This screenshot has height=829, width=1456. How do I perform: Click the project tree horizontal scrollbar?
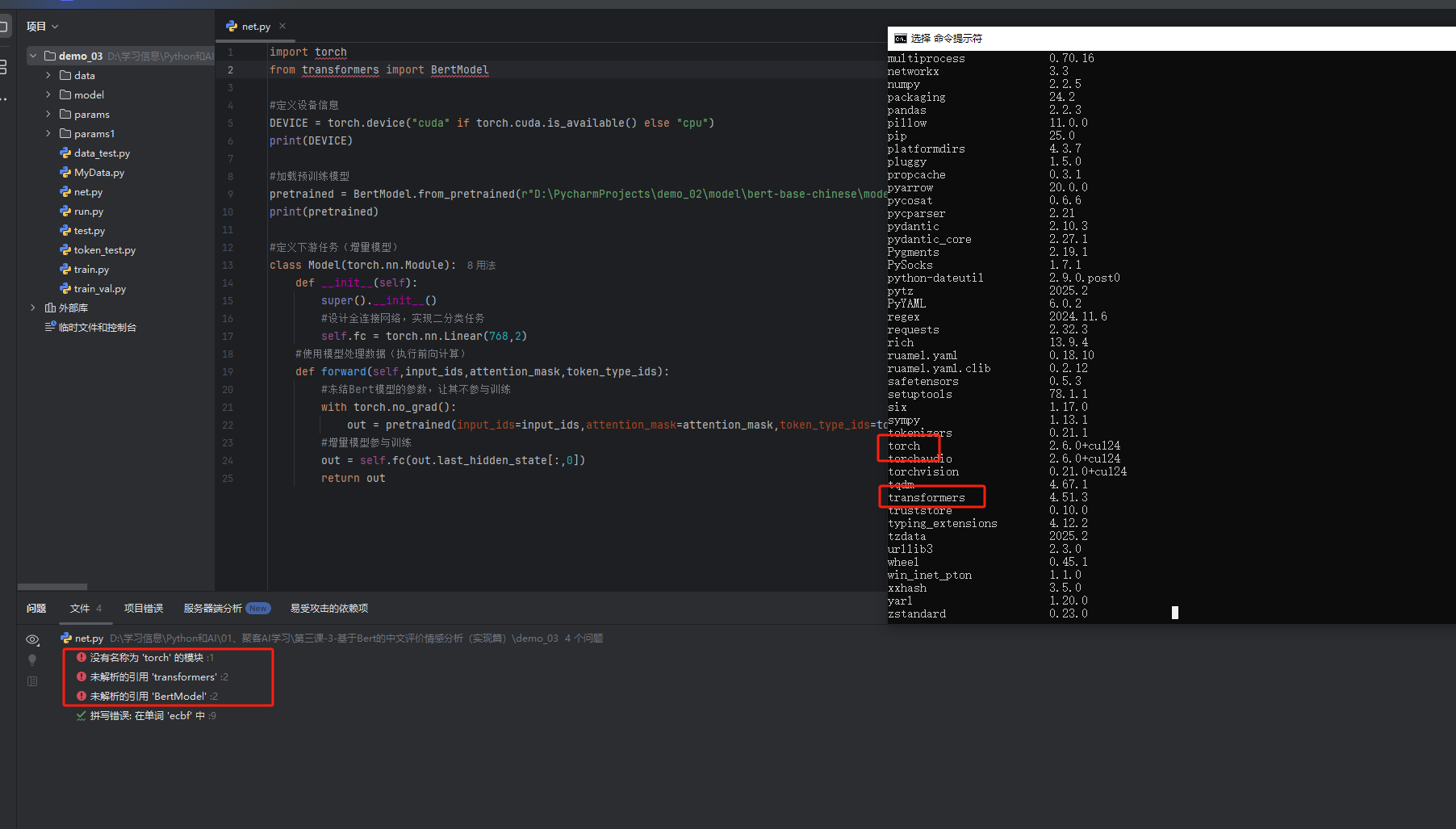(x=52, y=587)
